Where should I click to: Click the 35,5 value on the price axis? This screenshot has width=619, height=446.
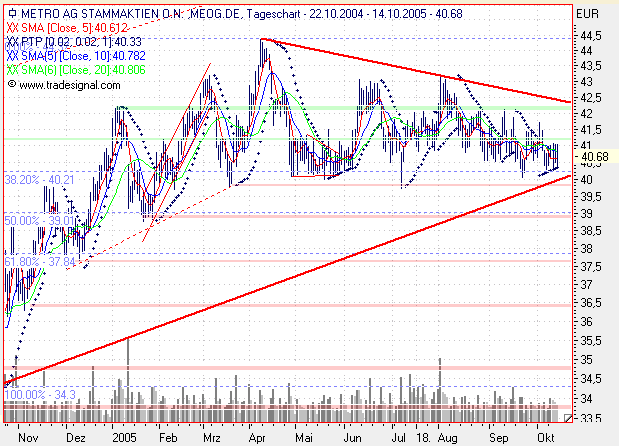pos(591,340)
